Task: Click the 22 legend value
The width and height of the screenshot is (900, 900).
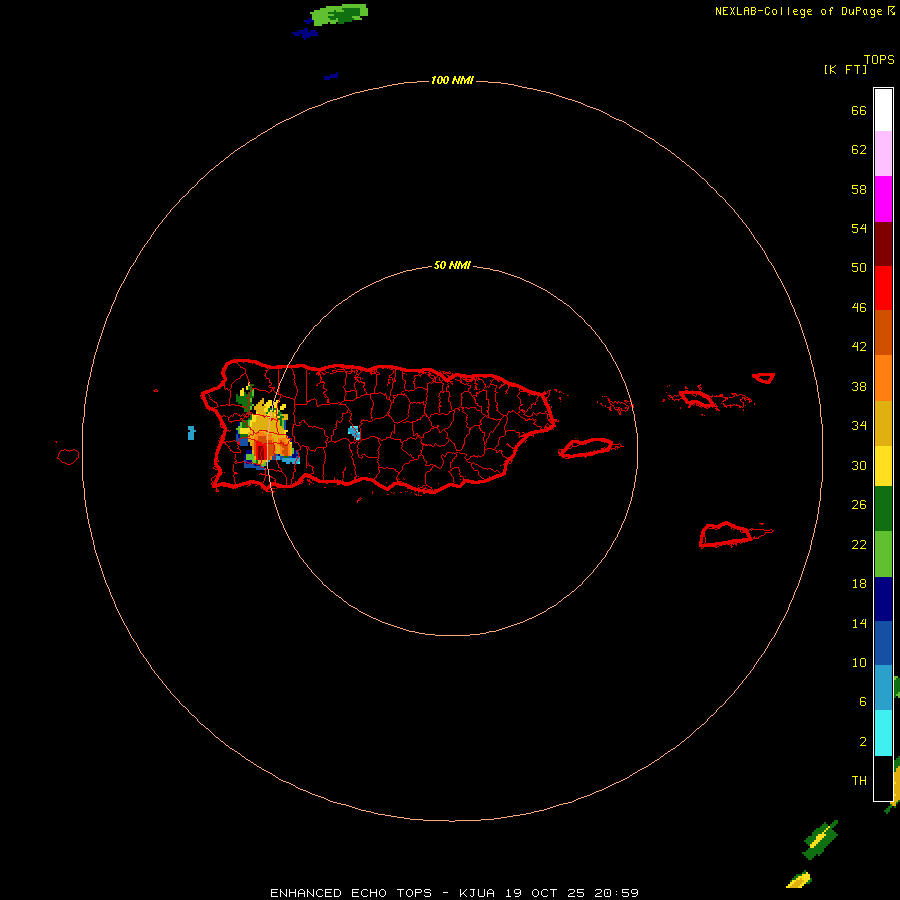Action: coord(859,545)
